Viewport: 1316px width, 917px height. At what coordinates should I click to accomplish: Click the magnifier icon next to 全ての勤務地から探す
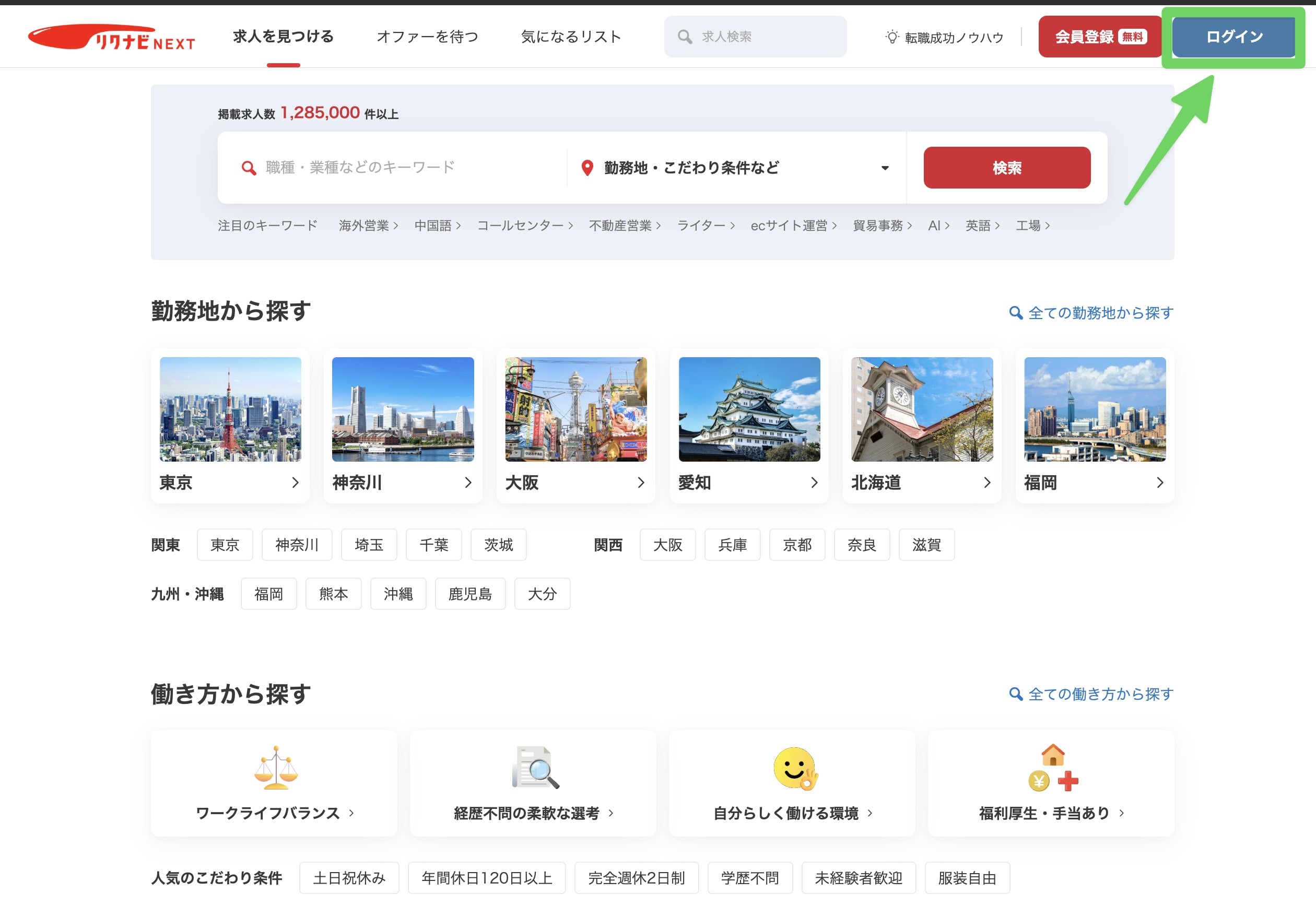pyautogui.click(x=1016, y=313)
